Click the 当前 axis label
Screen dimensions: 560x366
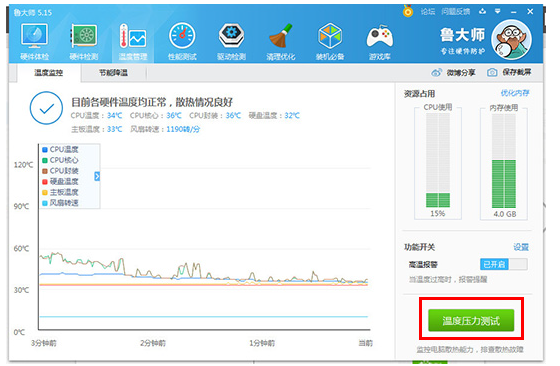coord(366,343)
